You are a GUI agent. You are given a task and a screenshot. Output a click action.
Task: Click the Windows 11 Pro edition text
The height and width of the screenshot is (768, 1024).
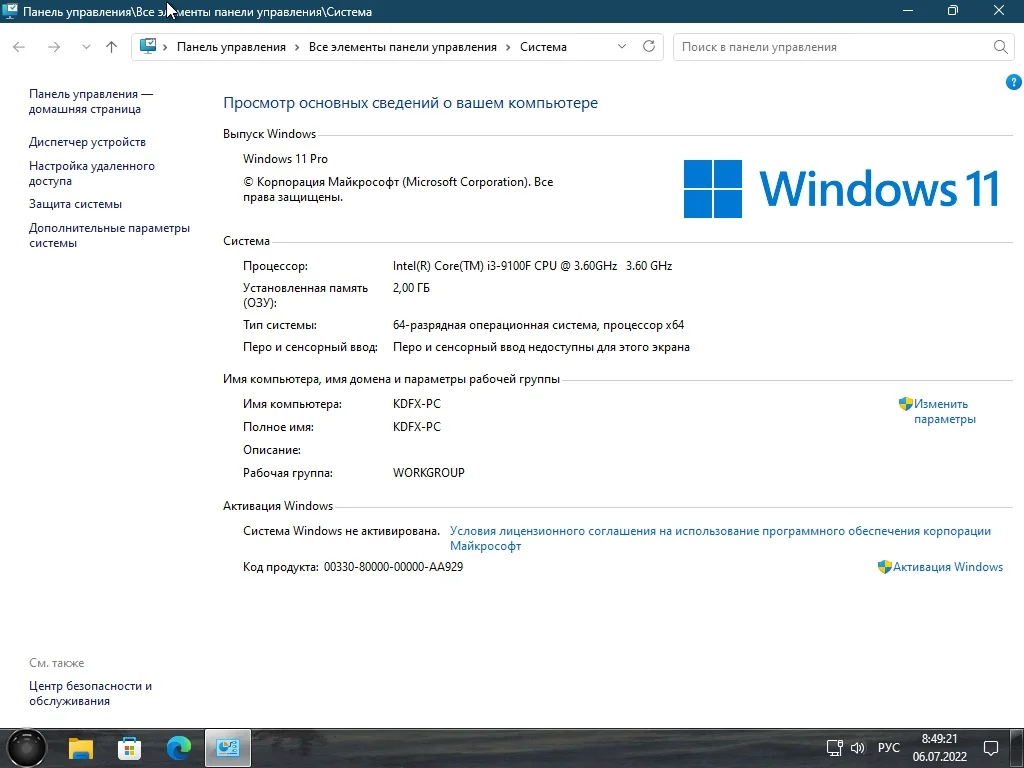coord(285,159)
